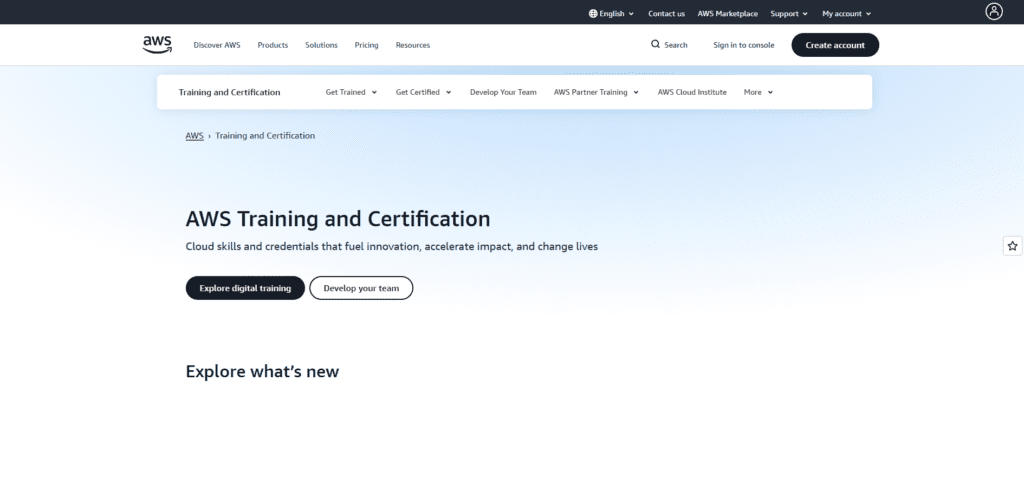
Task: Click the Explore what's new heading
Action: 263,371
